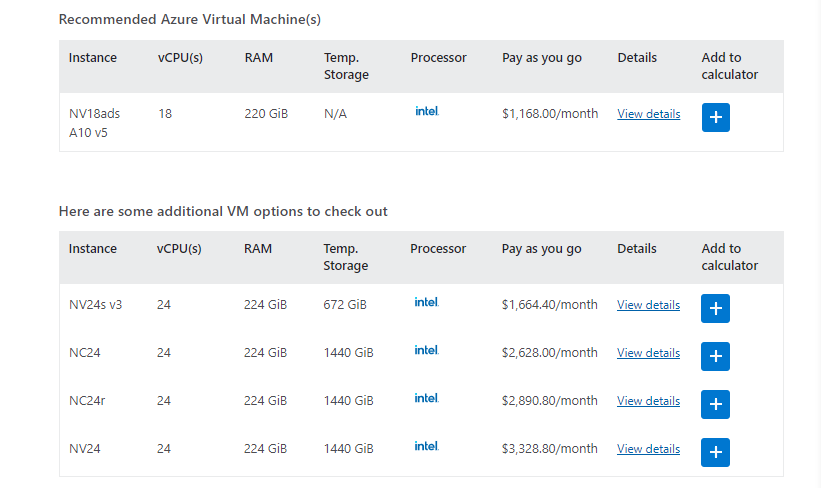Screen dimensions: 821x488
Task: Click the 672 GiB temp storage value
Action: [x=345, y=305]
